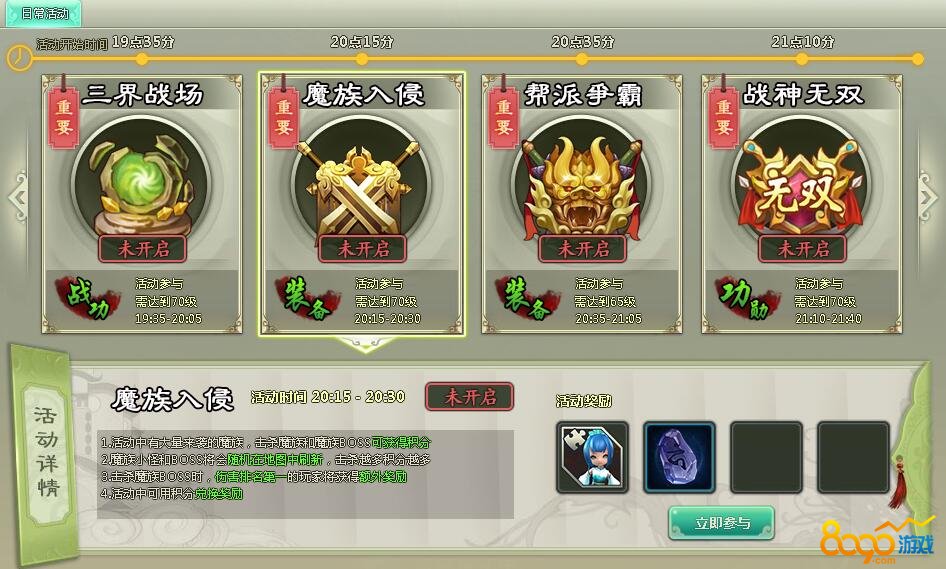
Task: Show next activities with right arrow
Action: tap(928, 197)
